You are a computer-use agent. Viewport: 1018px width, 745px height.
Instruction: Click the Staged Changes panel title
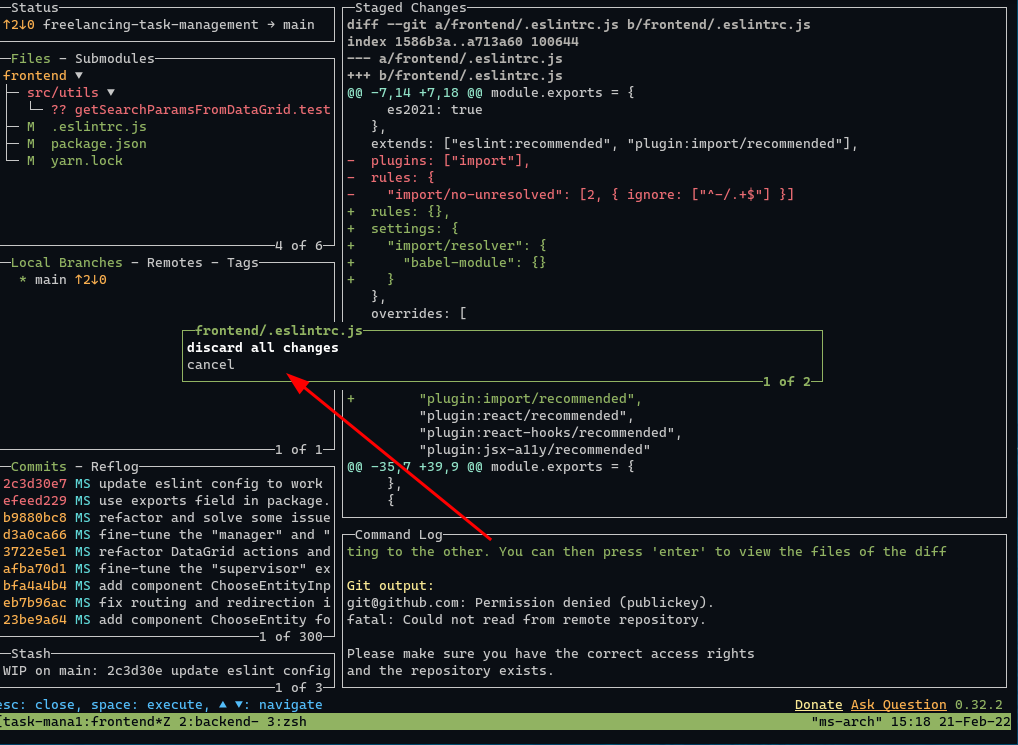[x=410, y=8]
